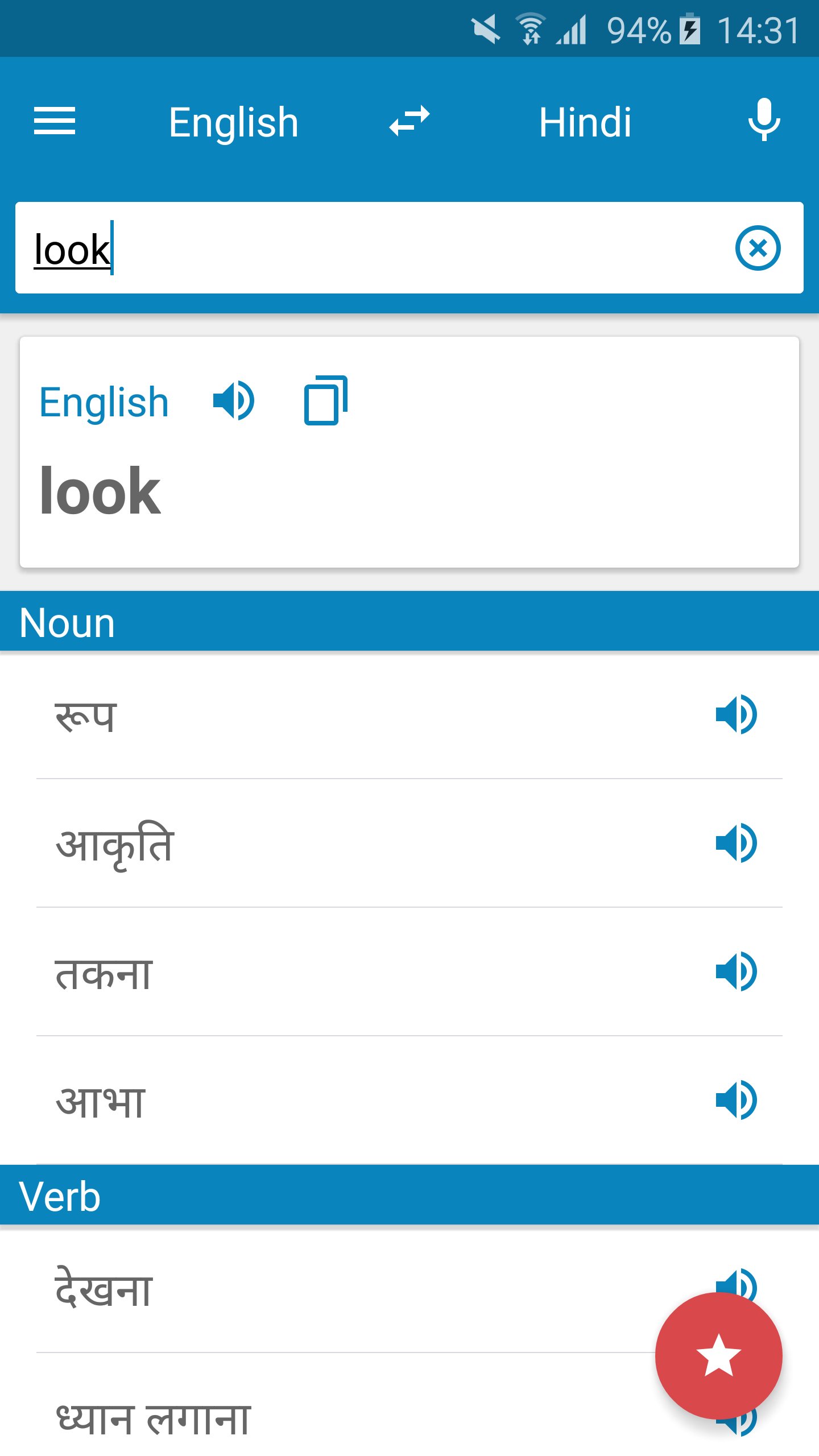Swap English and Hindi languages

(x=409, y=121)
